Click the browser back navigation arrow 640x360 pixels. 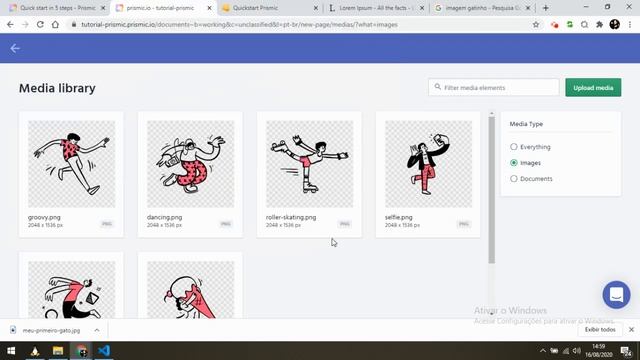click(x=10, y=24)
